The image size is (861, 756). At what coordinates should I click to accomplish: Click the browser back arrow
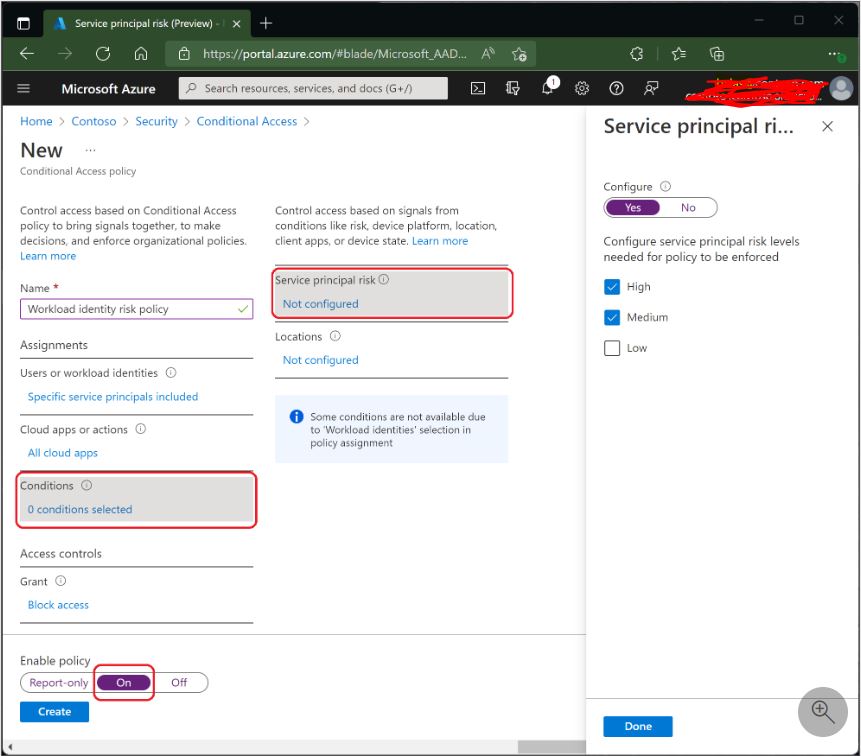pyautogui.click(x=27, y=53)
